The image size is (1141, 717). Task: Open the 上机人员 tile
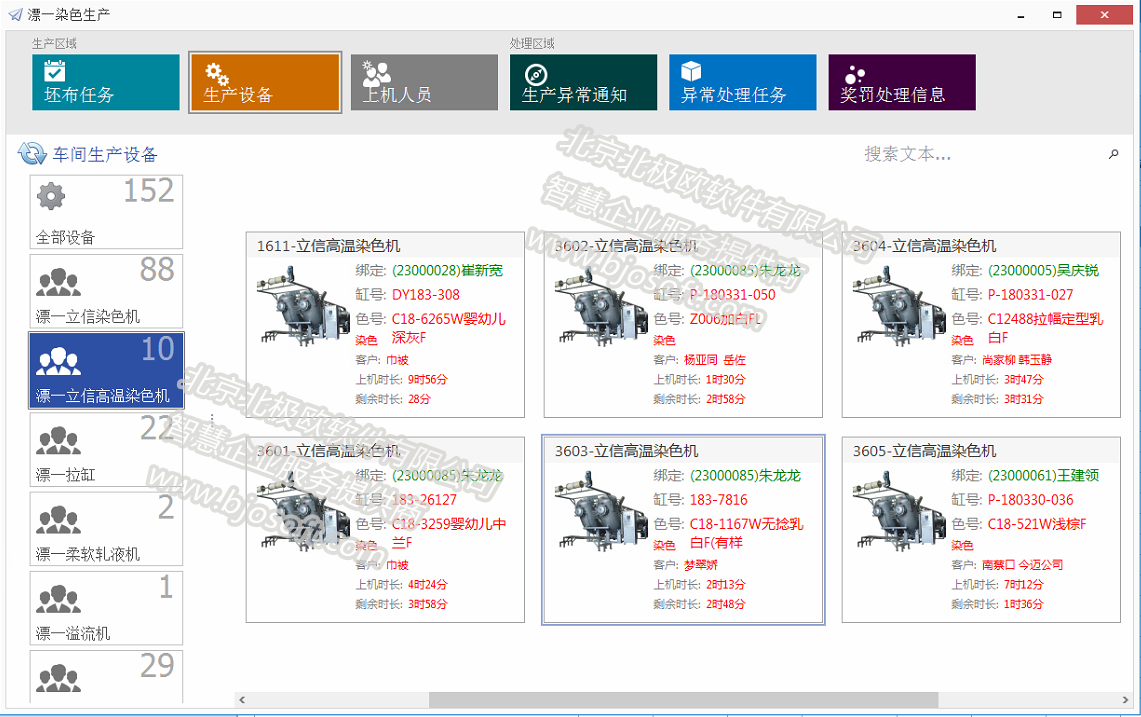click(424, 82)
